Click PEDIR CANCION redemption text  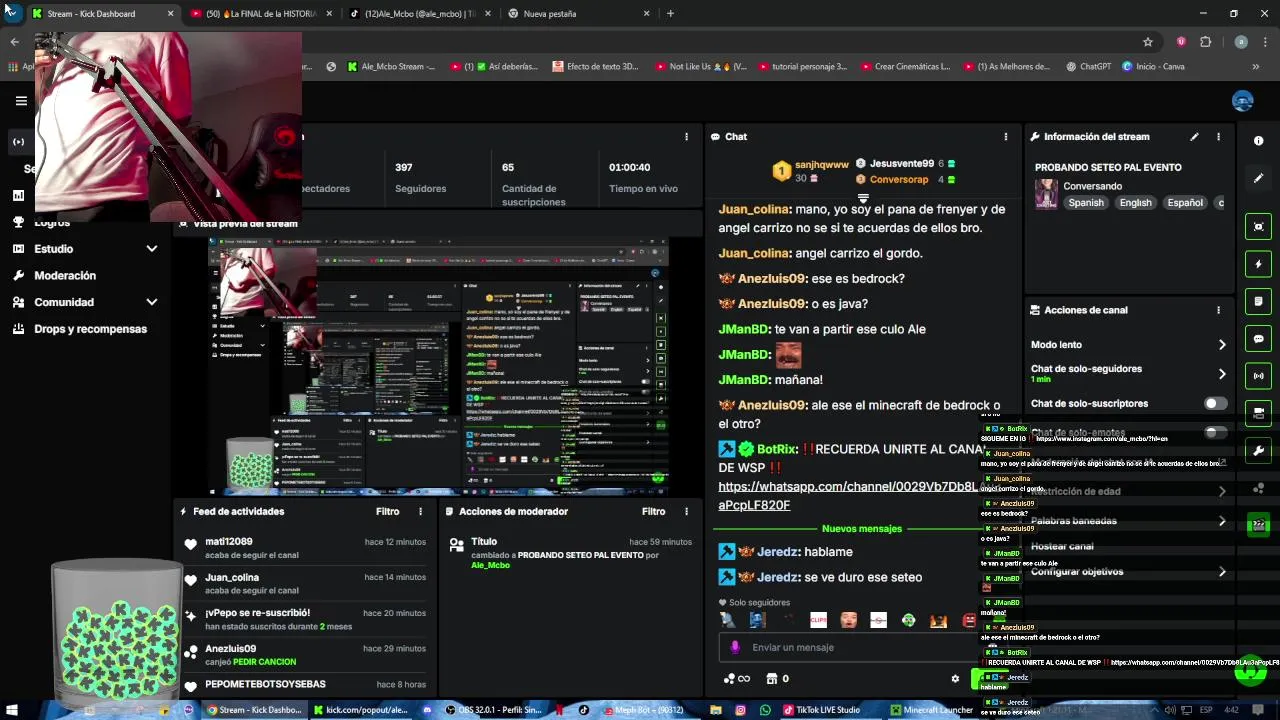pos(264,662)
